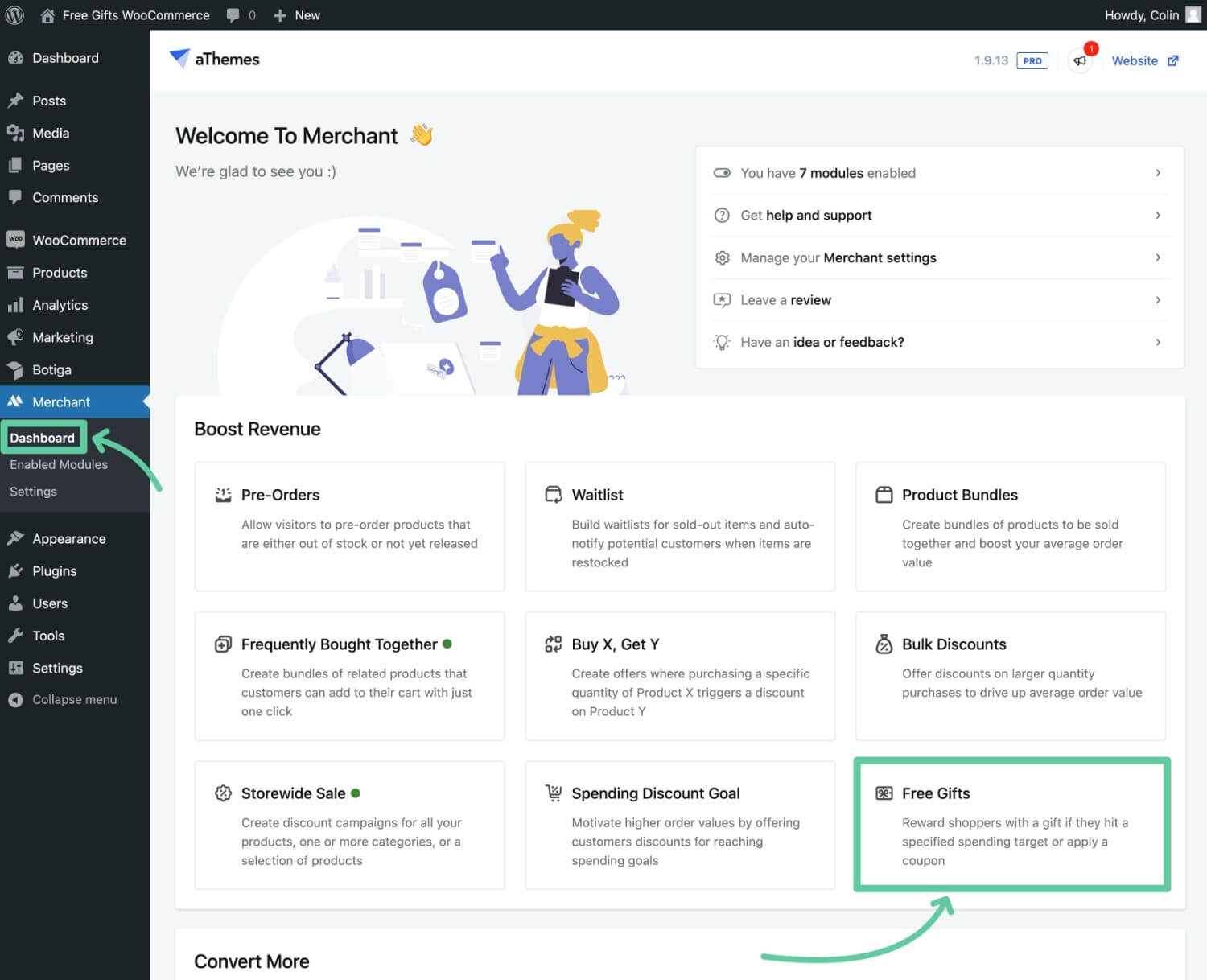Open the Spending Discount Goal module title
Viewport: 1207px width, 980px height.
coord(656,793)
